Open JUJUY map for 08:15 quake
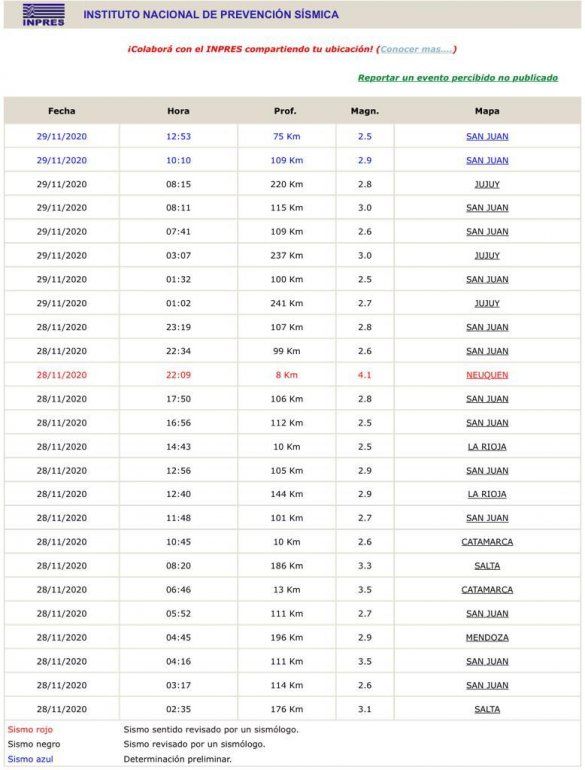The image size is (585, 770). [487, 184]
